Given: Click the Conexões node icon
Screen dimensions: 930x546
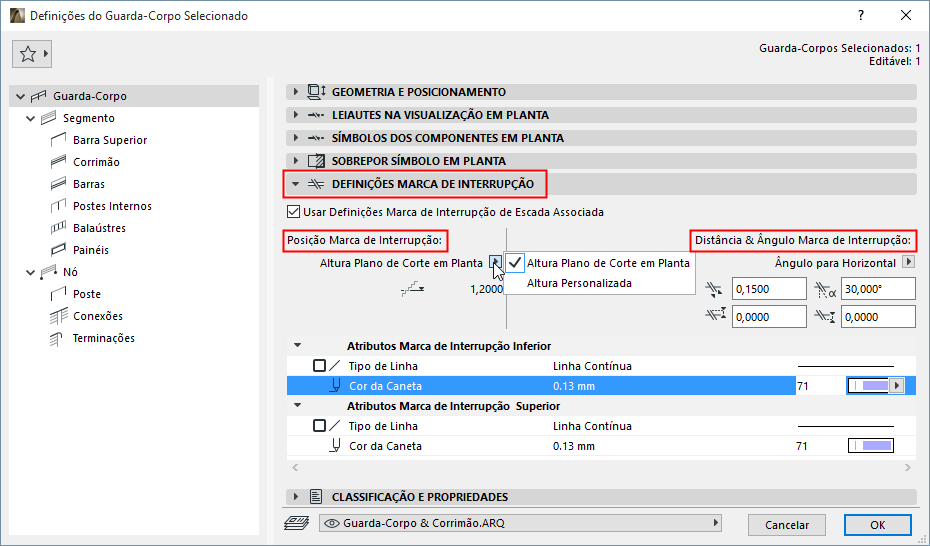Looking at the screenshot, I should coord(58,316).
